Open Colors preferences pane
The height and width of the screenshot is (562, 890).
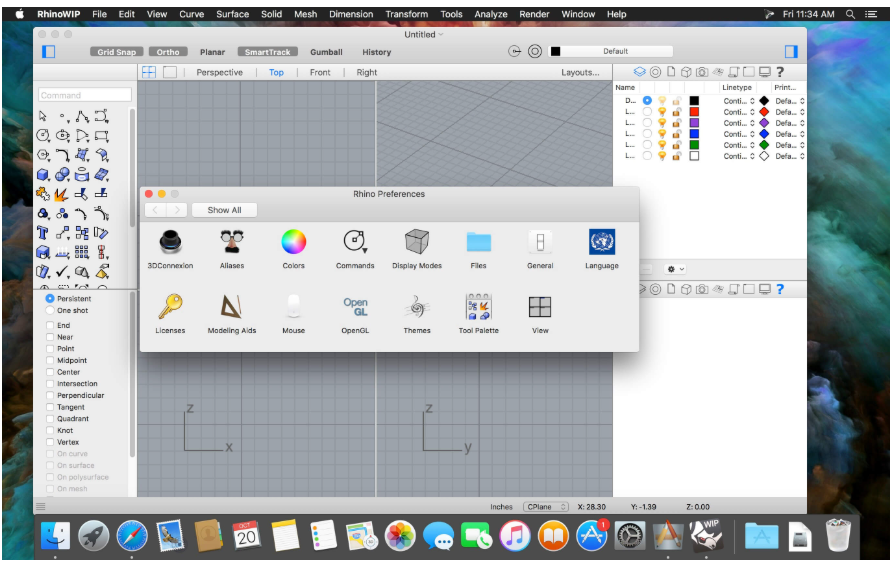click(x=293, y=249)
